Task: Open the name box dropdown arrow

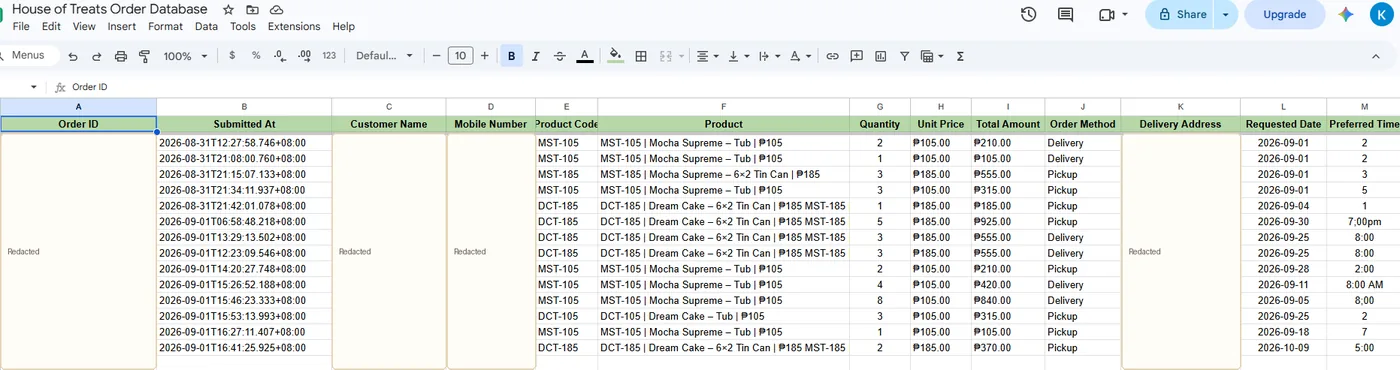Action: click(x=33, y=87)
